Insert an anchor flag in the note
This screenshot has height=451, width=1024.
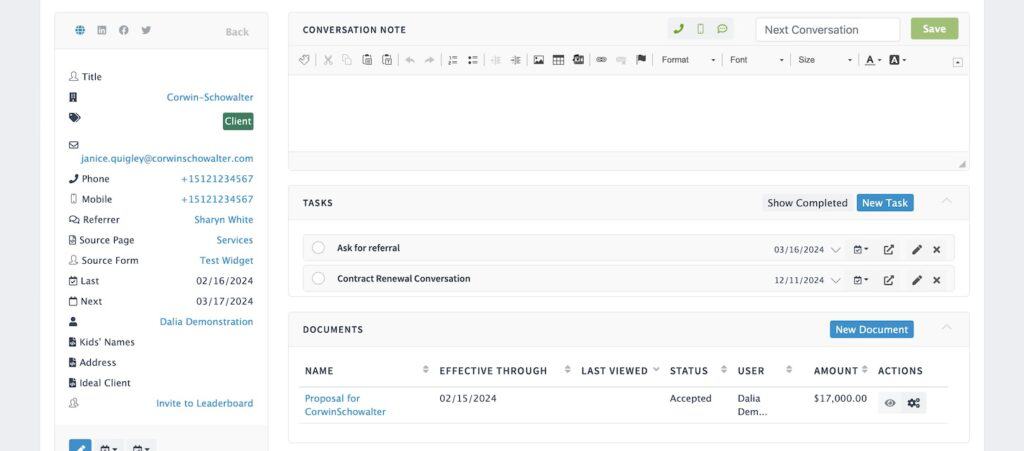pos(641,60)
